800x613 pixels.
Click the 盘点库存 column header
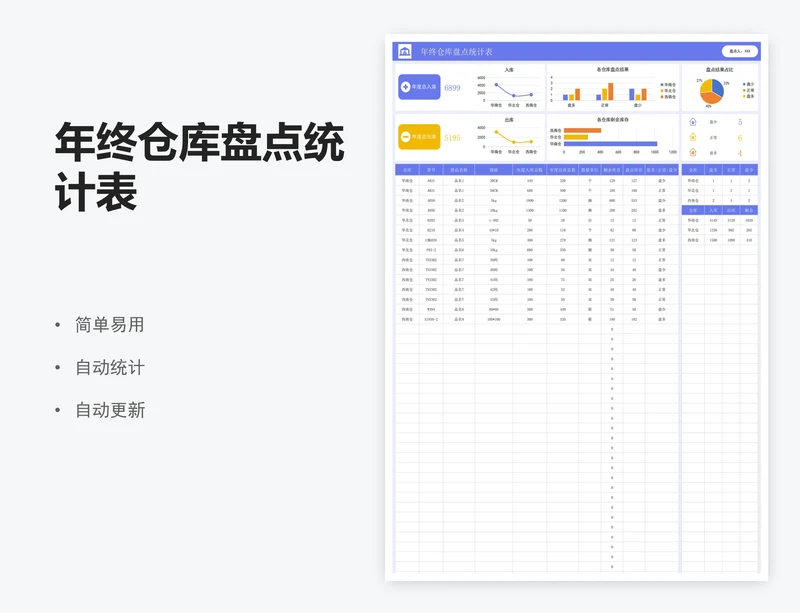634,170
